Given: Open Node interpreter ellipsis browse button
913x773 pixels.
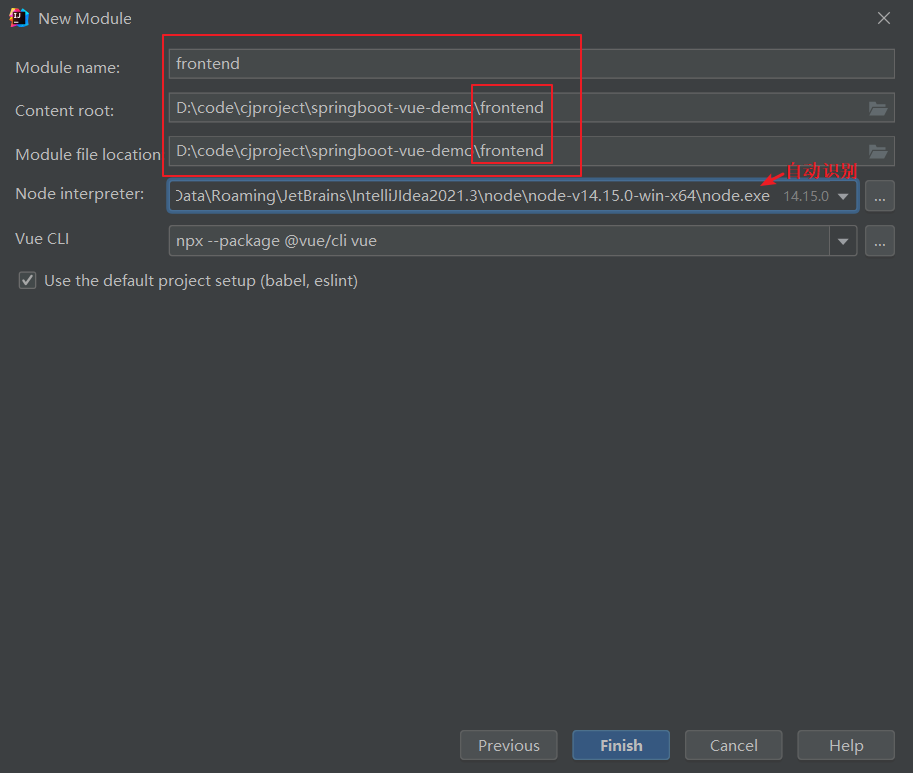Looking at the screenshot, I should [x=879, y=196].
